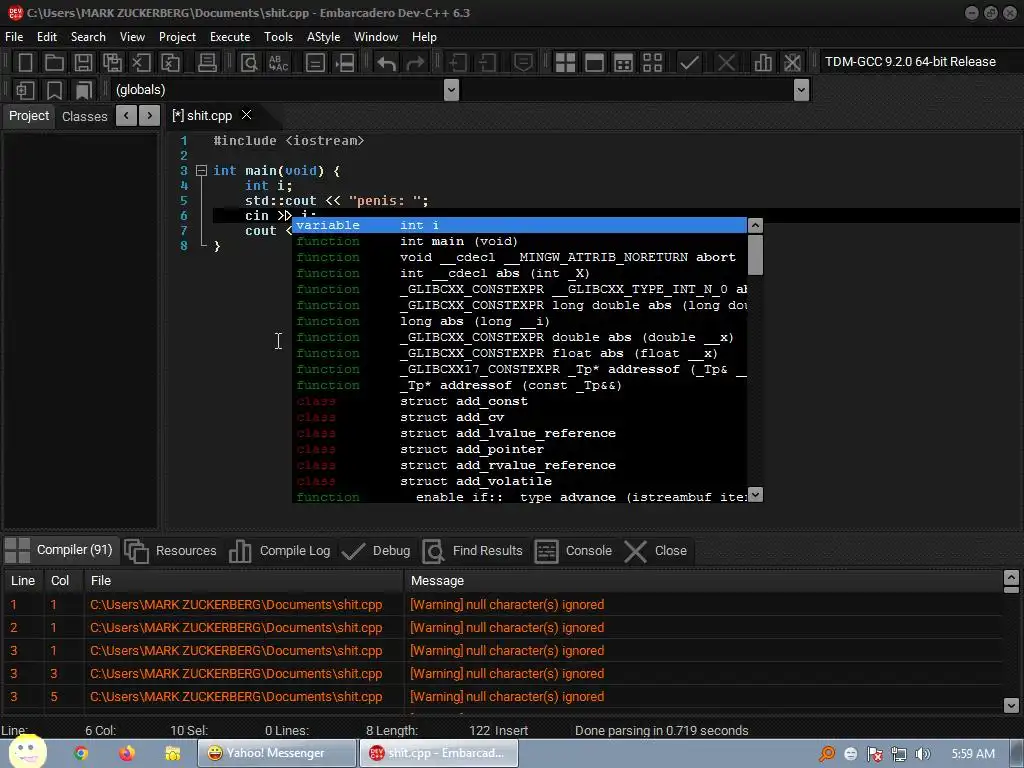
Task: Click the Firefox taskbar icon
Action: [127, 753]
